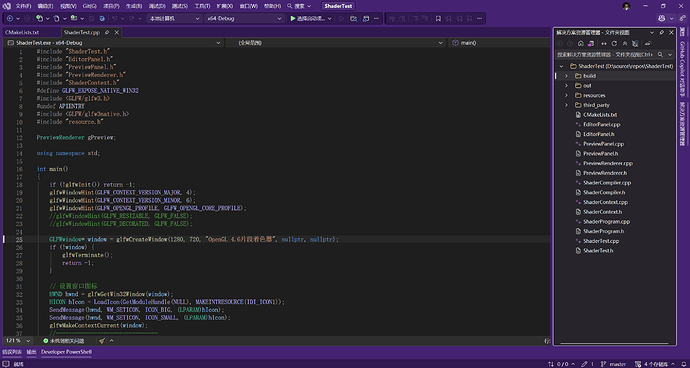Expand the out folder
This screenshot has width=690, height=368.
(566, 85)
